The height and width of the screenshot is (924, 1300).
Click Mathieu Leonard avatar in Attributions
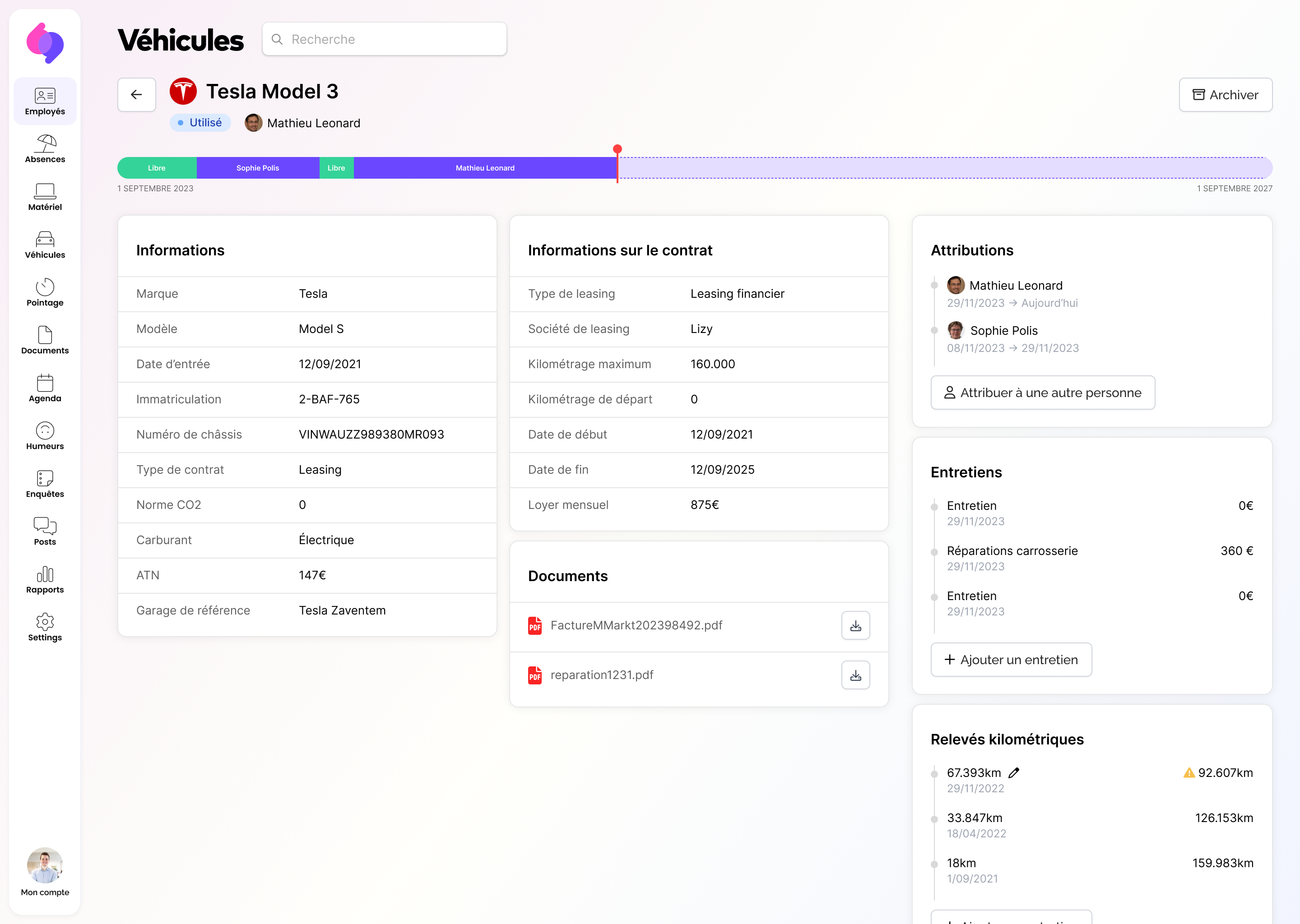coord(956,285)
